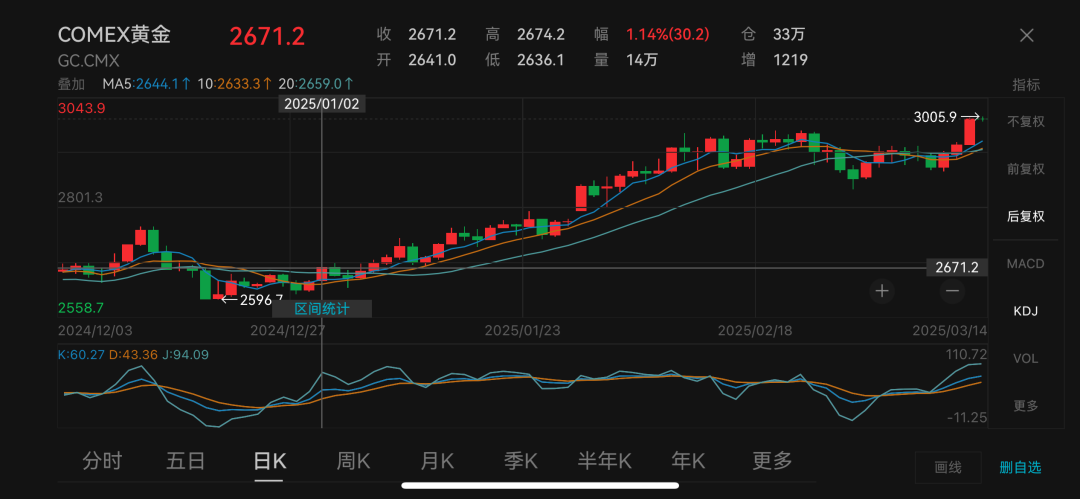
Task: Expand 更多 indicators in right sidebar
Action: [x=1025, y=405]
